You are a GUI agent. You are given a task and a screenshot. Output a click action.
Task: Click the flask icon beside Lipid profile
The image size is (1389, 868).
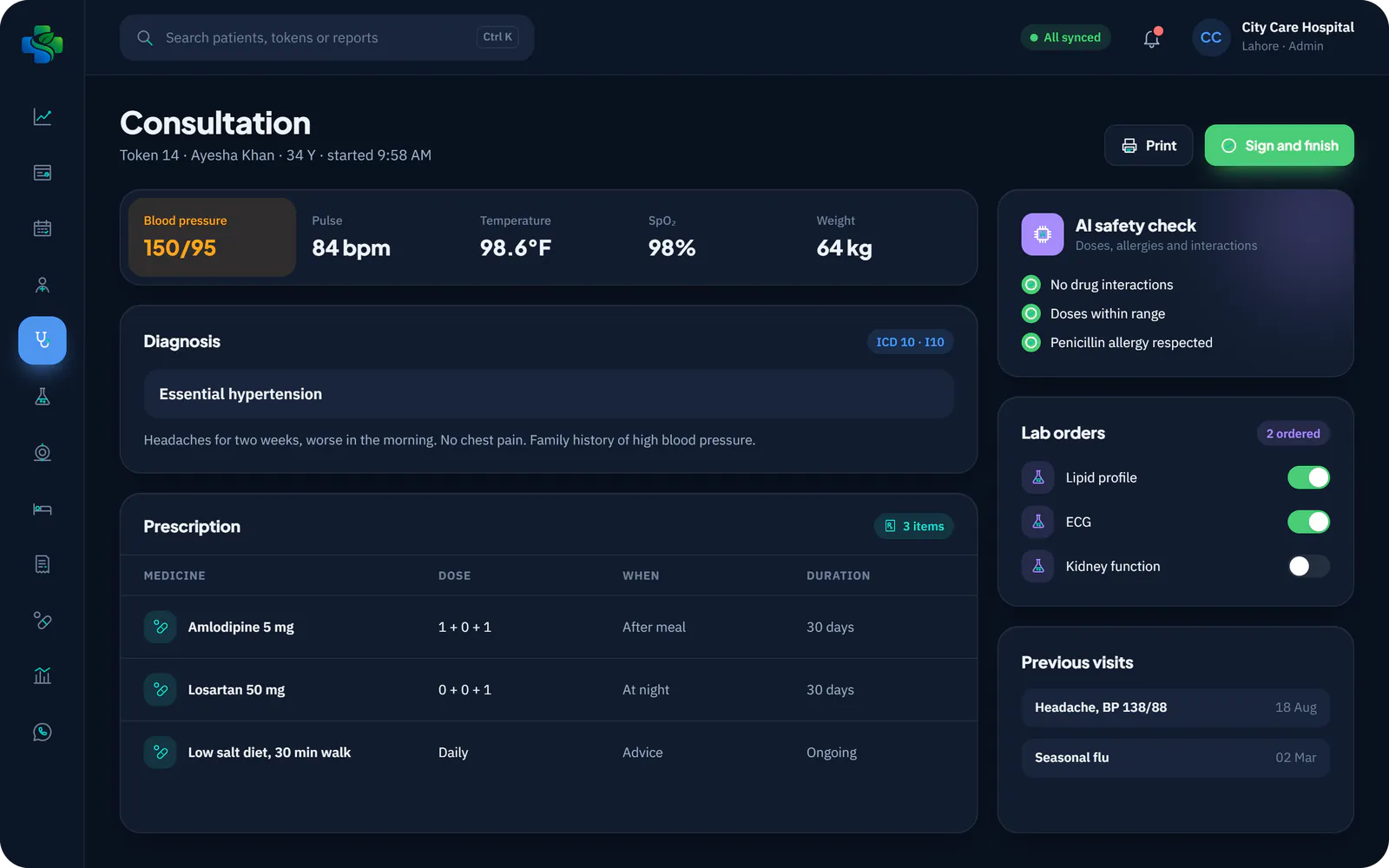coord(1038,477)
